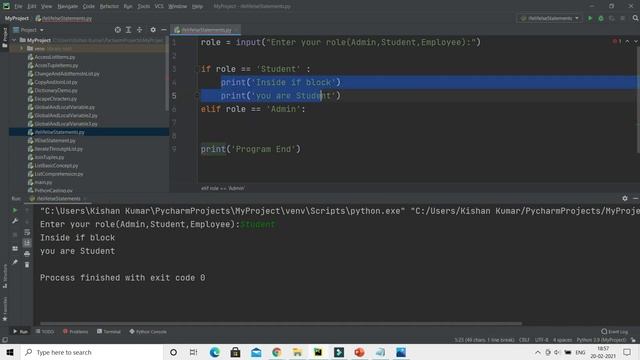Pin the Run tab with pin icon
This screenshot has width=640, height=360.
coord(15,262)
